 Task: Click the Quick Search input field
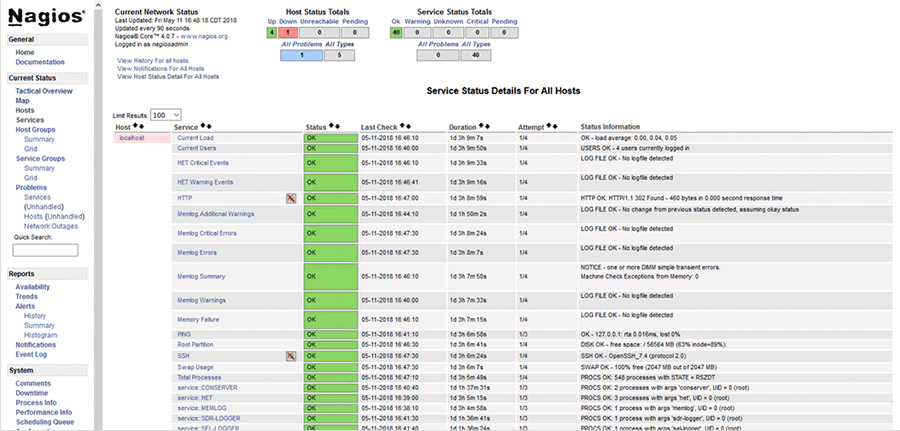45,250
